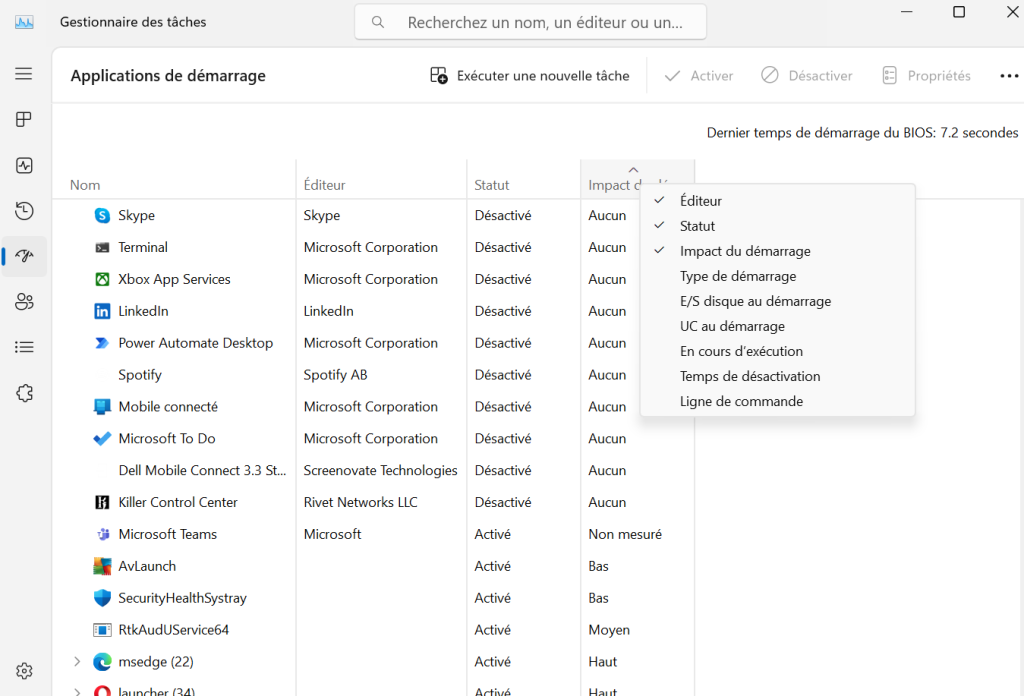Open the Services puzzle icon in sidebar
The width and height of the screenshot is (1024, 696).
click(24, 393)
